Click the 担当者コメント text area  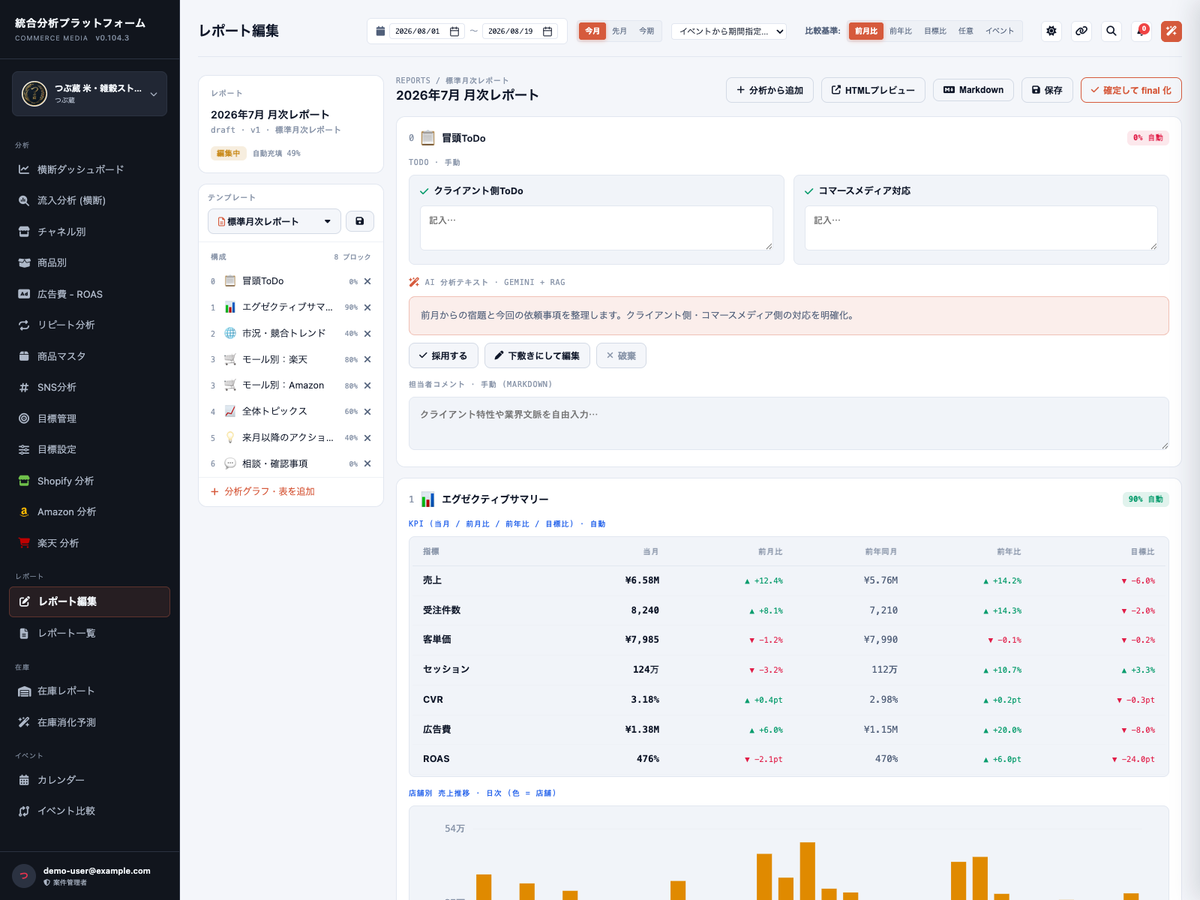tap(789, 423)
